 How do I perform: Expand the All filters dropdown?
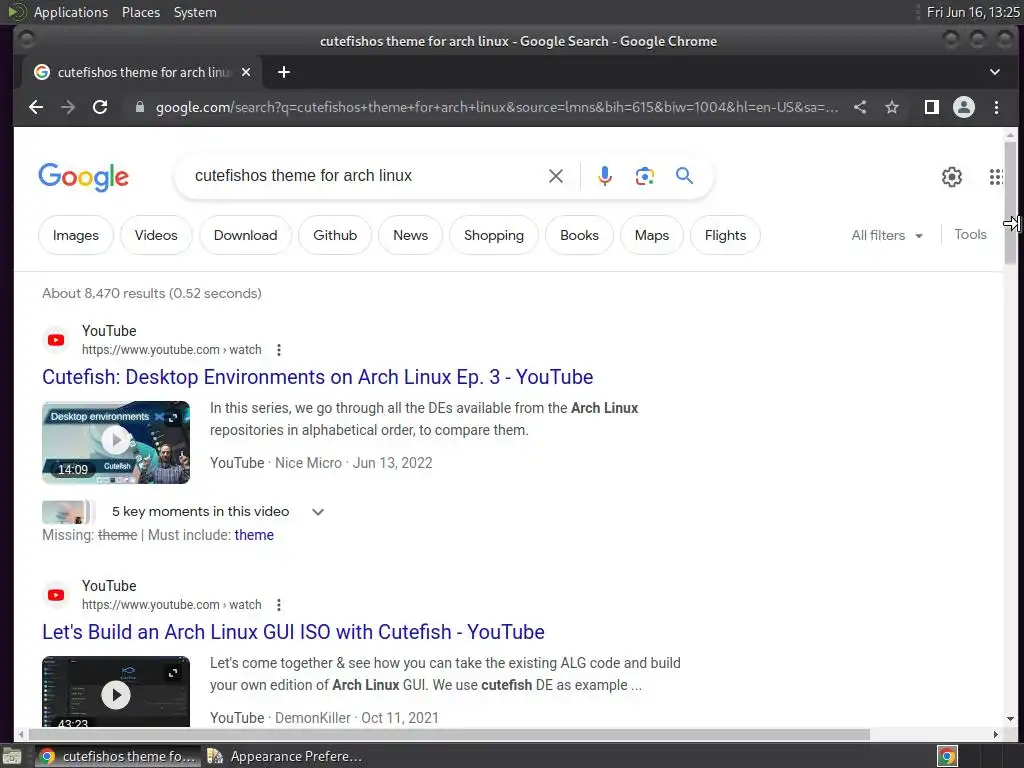point(887,235)
